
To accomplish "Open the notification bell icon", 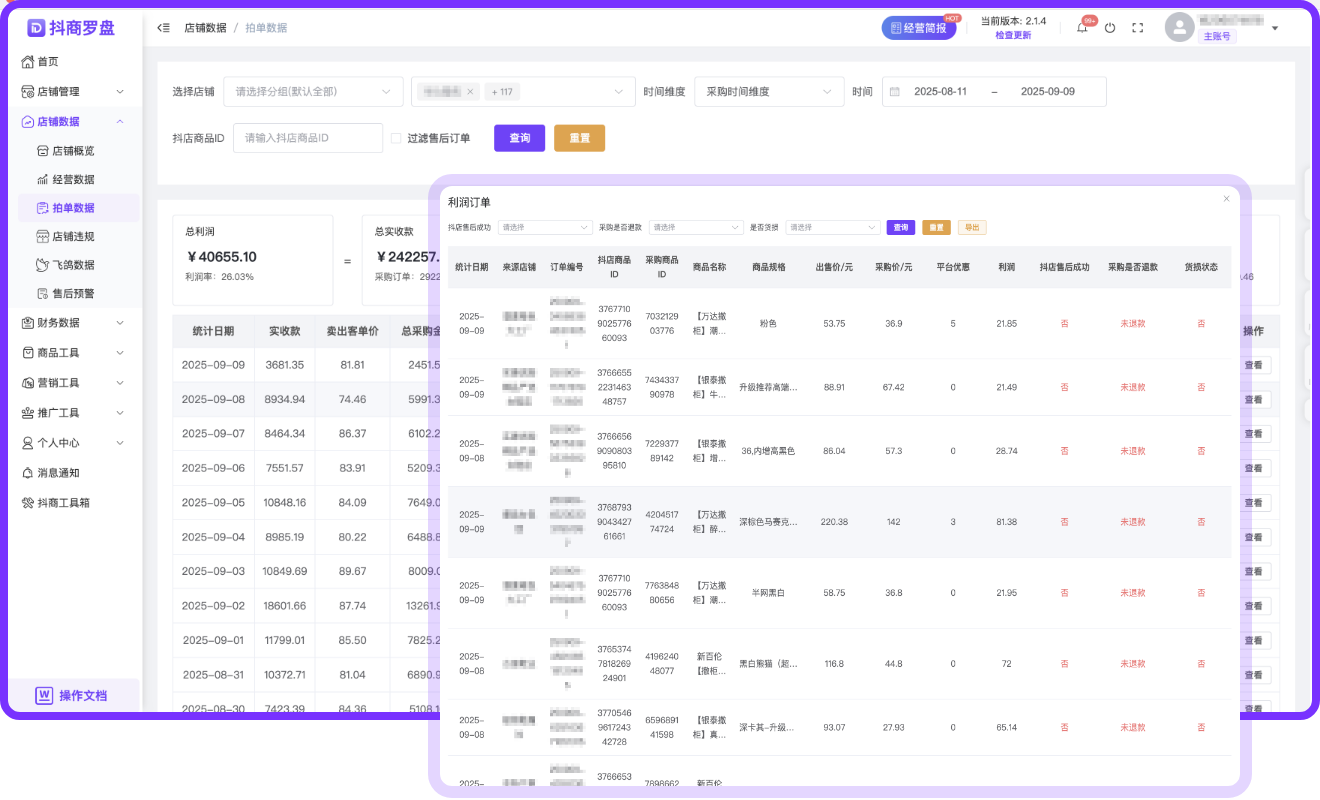I will point(1082,28).
